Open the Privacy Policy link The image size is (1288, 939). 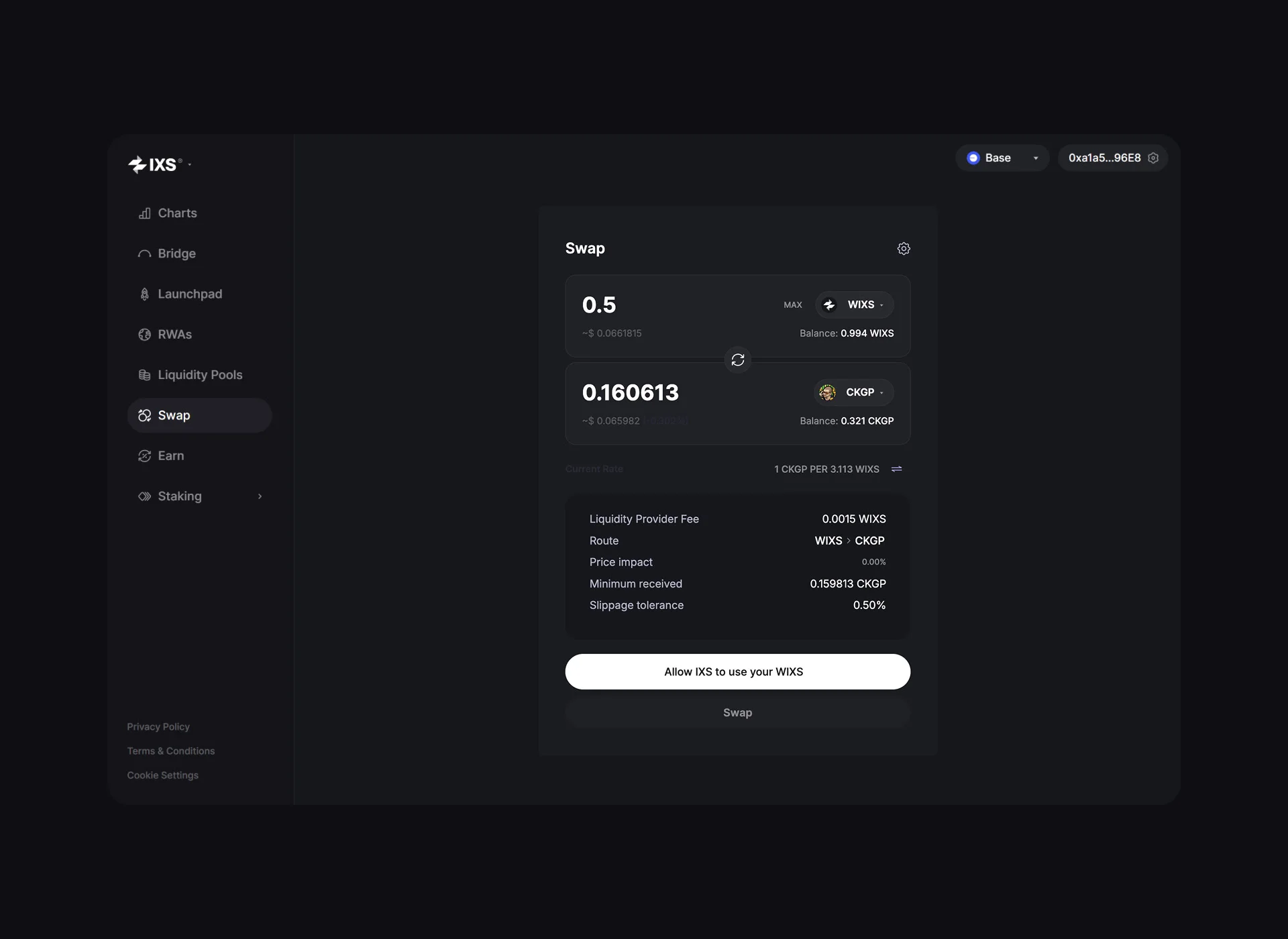coord(158,726)
